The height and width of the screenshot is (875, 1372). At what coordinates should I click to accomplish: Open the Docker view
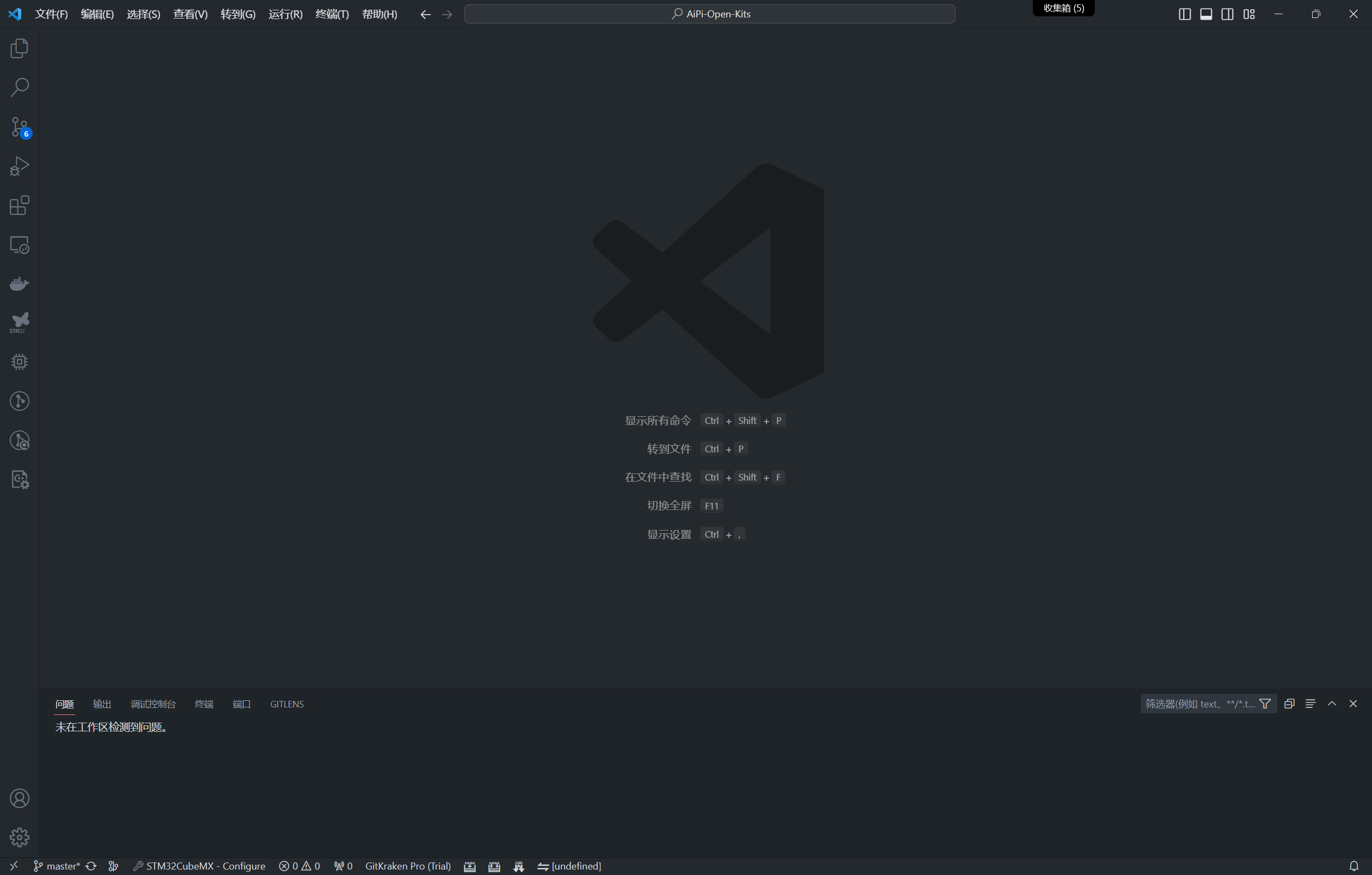coord(20,284)
